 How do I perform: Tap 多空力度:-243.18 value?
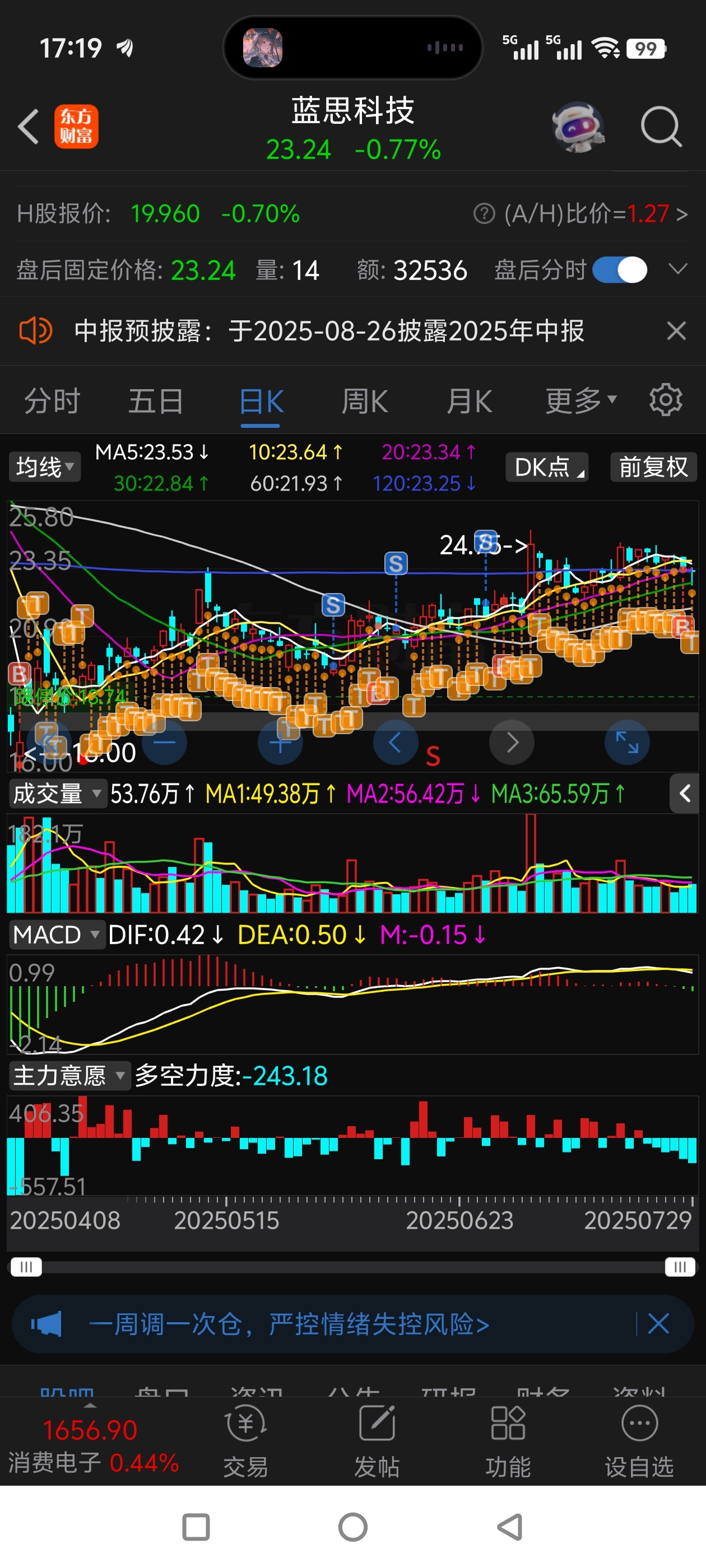[x=231, y=1076]
